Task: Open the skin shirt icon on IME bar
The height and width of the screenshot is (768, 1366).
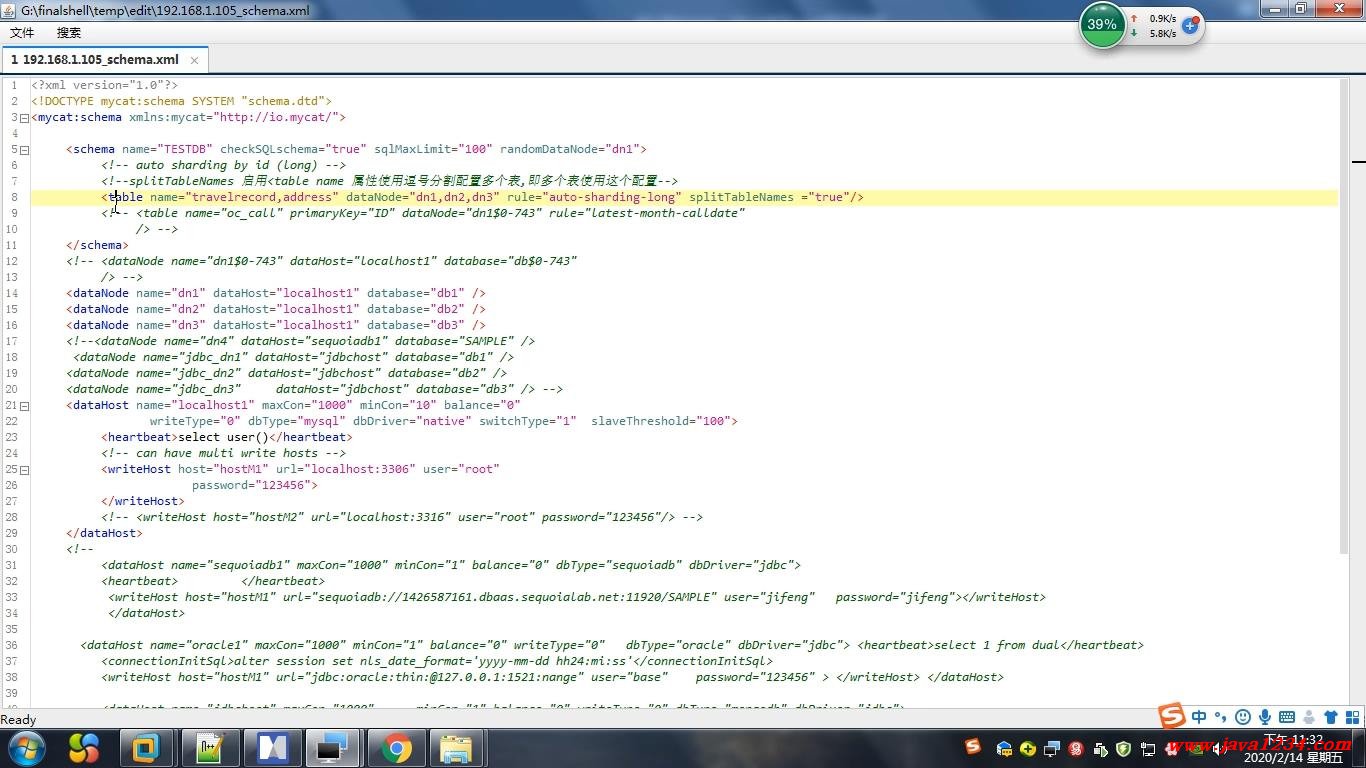Action: (x=1331, y=717)
